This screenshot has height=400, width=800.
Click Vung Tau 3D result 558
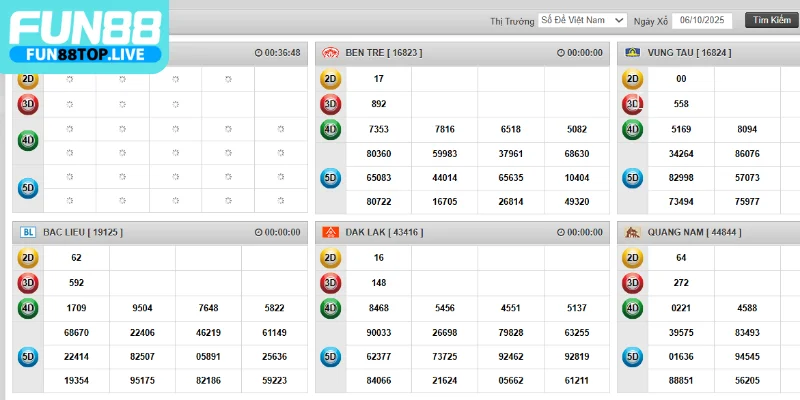pyautogui.click(x=681, y=104)
